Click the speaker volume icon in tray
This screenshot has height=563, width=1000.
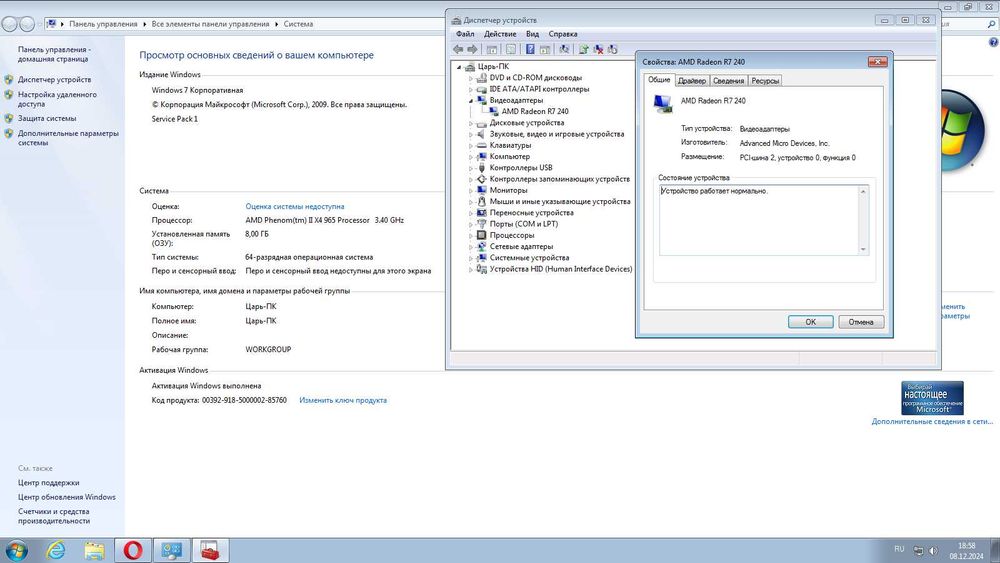933,550
